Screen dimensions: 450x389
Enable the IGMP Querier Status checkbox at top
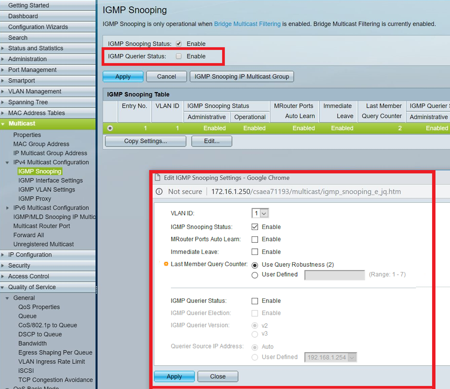click(179, 56)
